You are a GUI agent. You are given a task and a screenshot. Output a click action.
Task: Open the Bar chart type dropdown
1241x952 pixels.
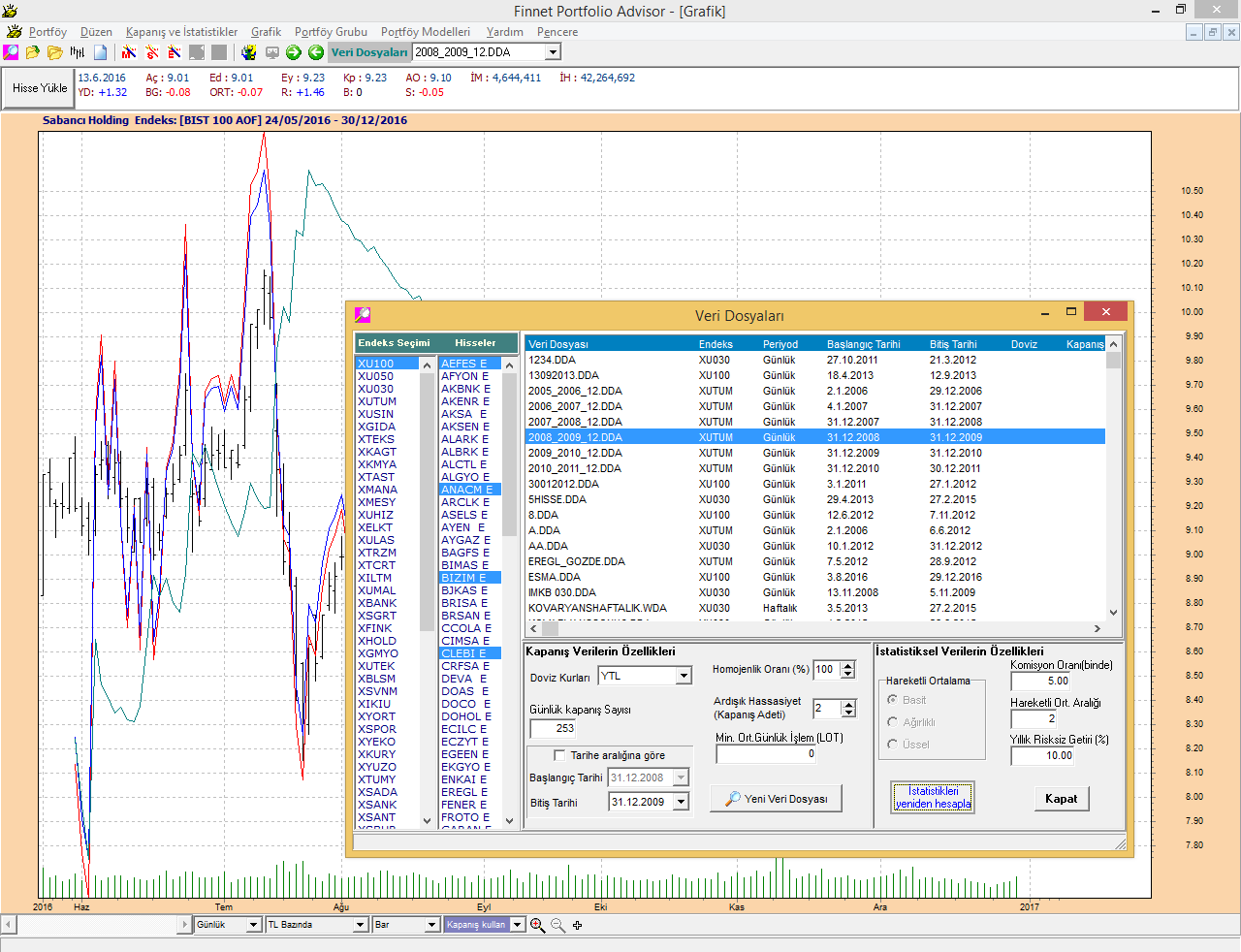(432, 925)
